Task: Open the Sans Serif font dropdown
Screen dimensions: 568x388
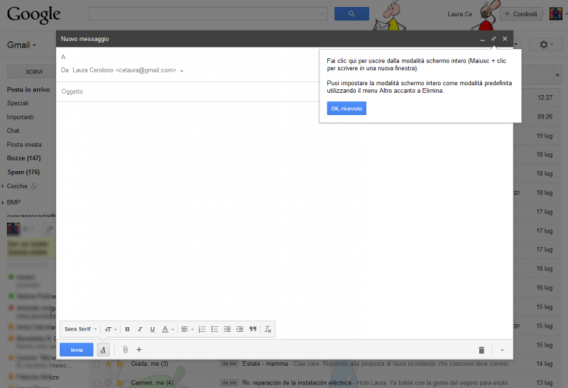Action: pos(80,329)
